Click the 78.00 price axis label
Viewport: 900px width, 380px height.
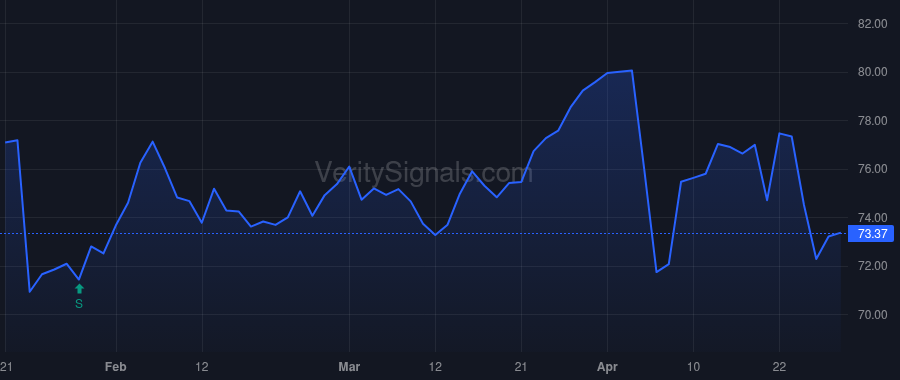872,121
